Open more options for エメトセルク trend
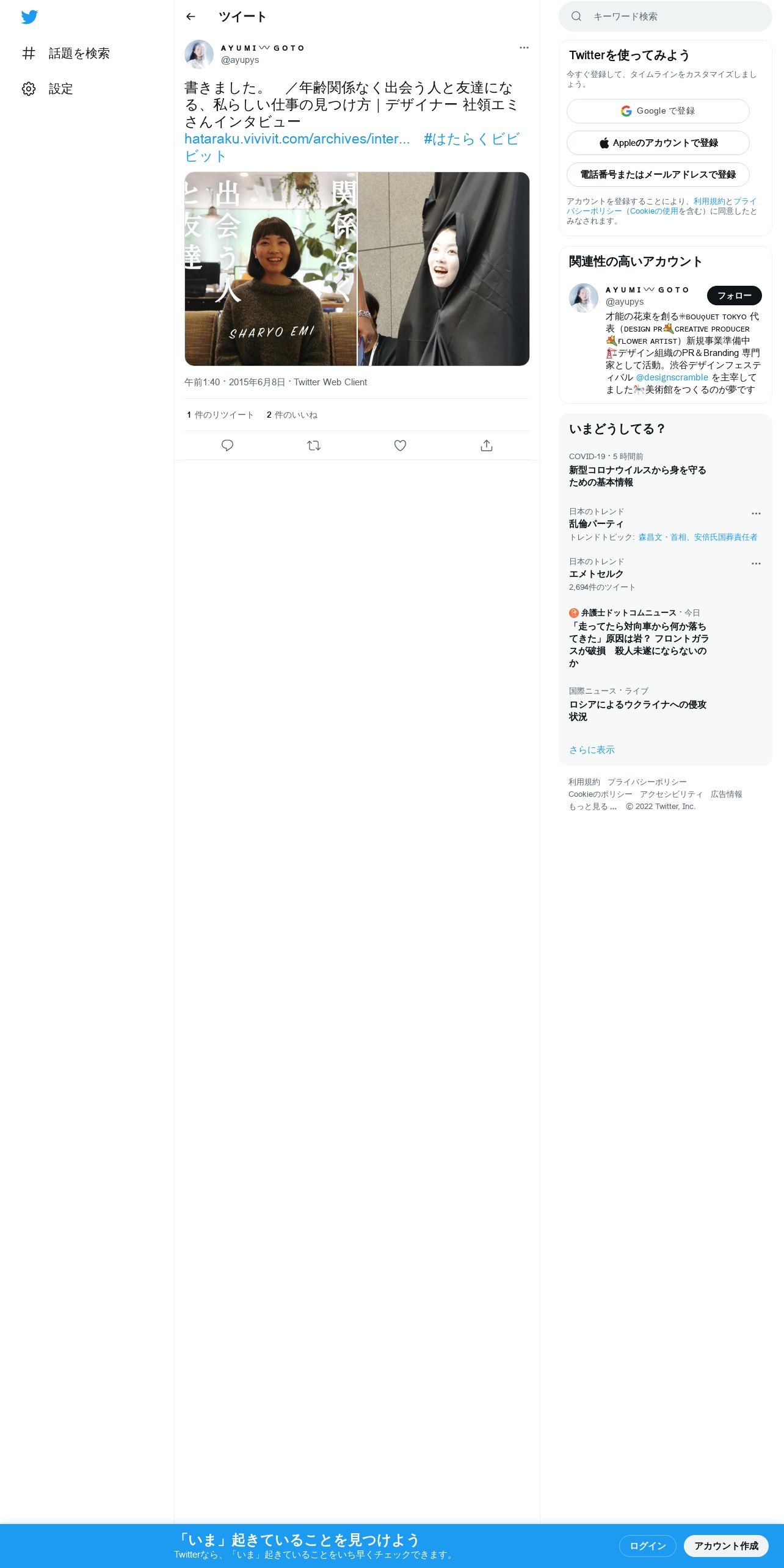 (x=756, y=564)
